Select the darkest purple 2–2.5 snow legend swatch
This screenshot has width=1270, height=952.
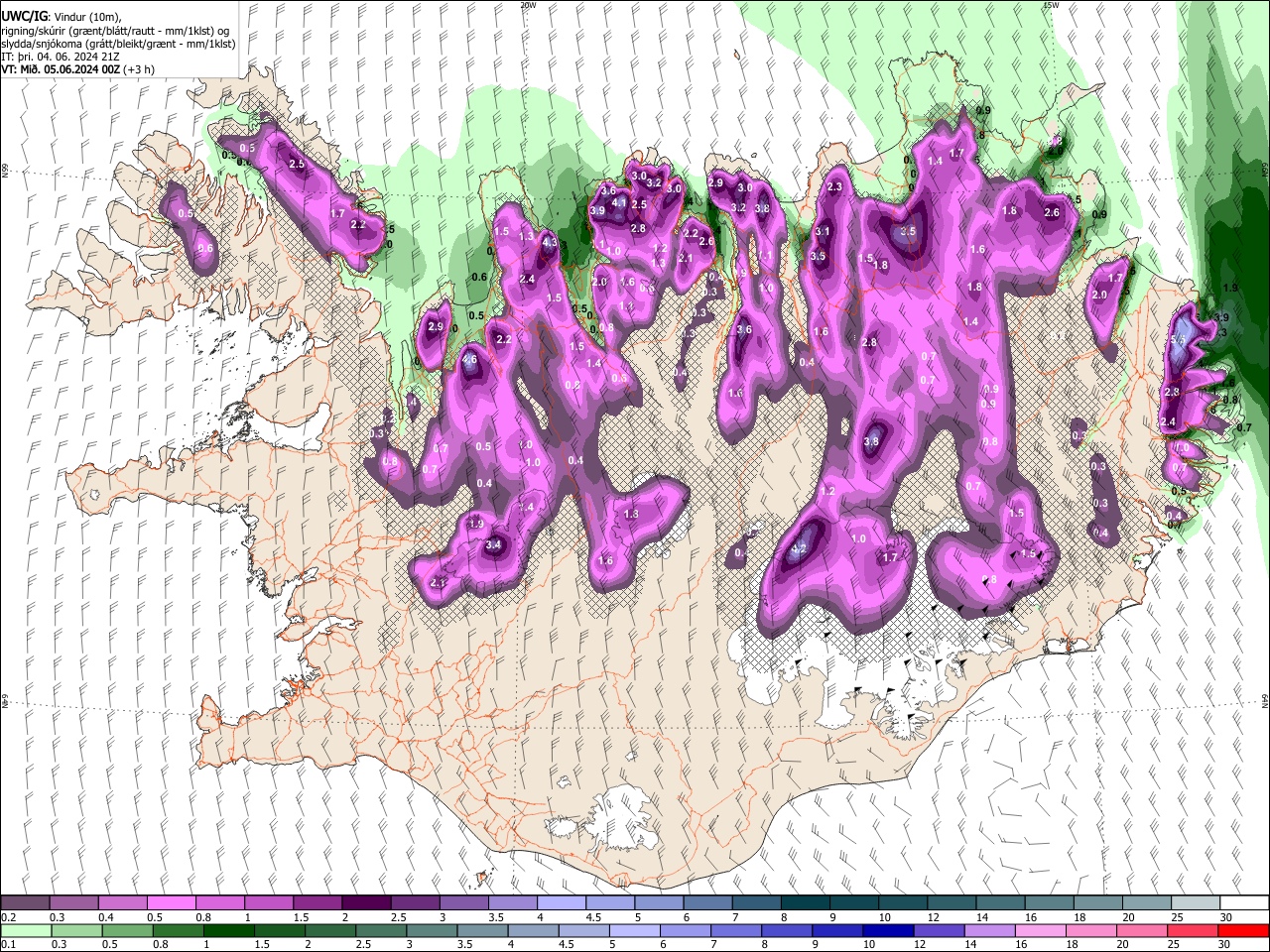[x=366, y=903]
